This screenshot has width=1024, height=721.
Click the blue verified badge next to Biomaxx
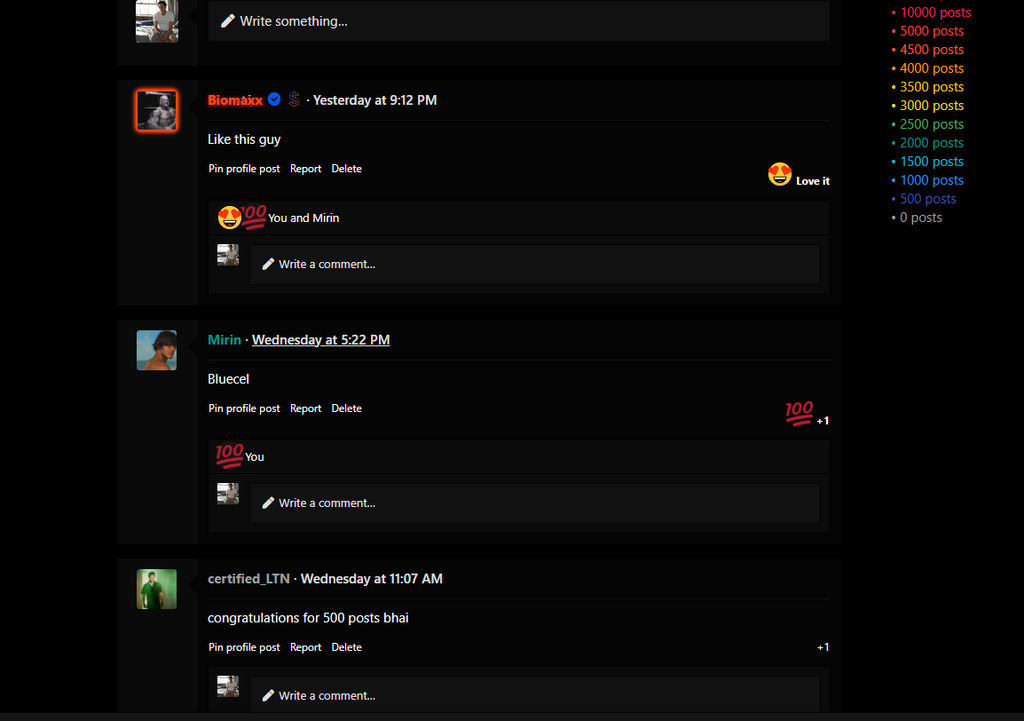tap(274, 99)
